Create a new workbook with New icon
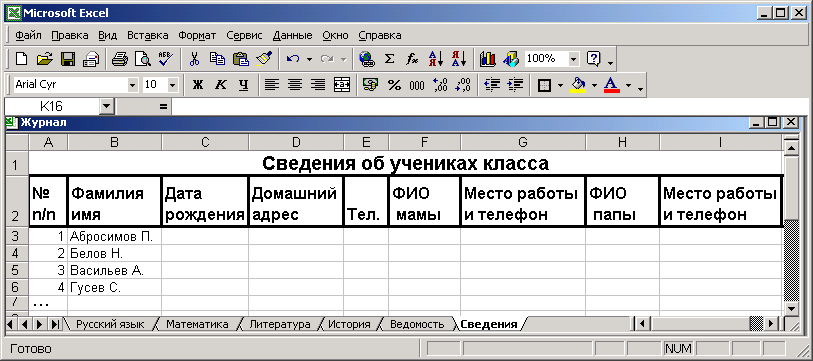The width and height of the screenshot is (813, 361). click(22, 59)
